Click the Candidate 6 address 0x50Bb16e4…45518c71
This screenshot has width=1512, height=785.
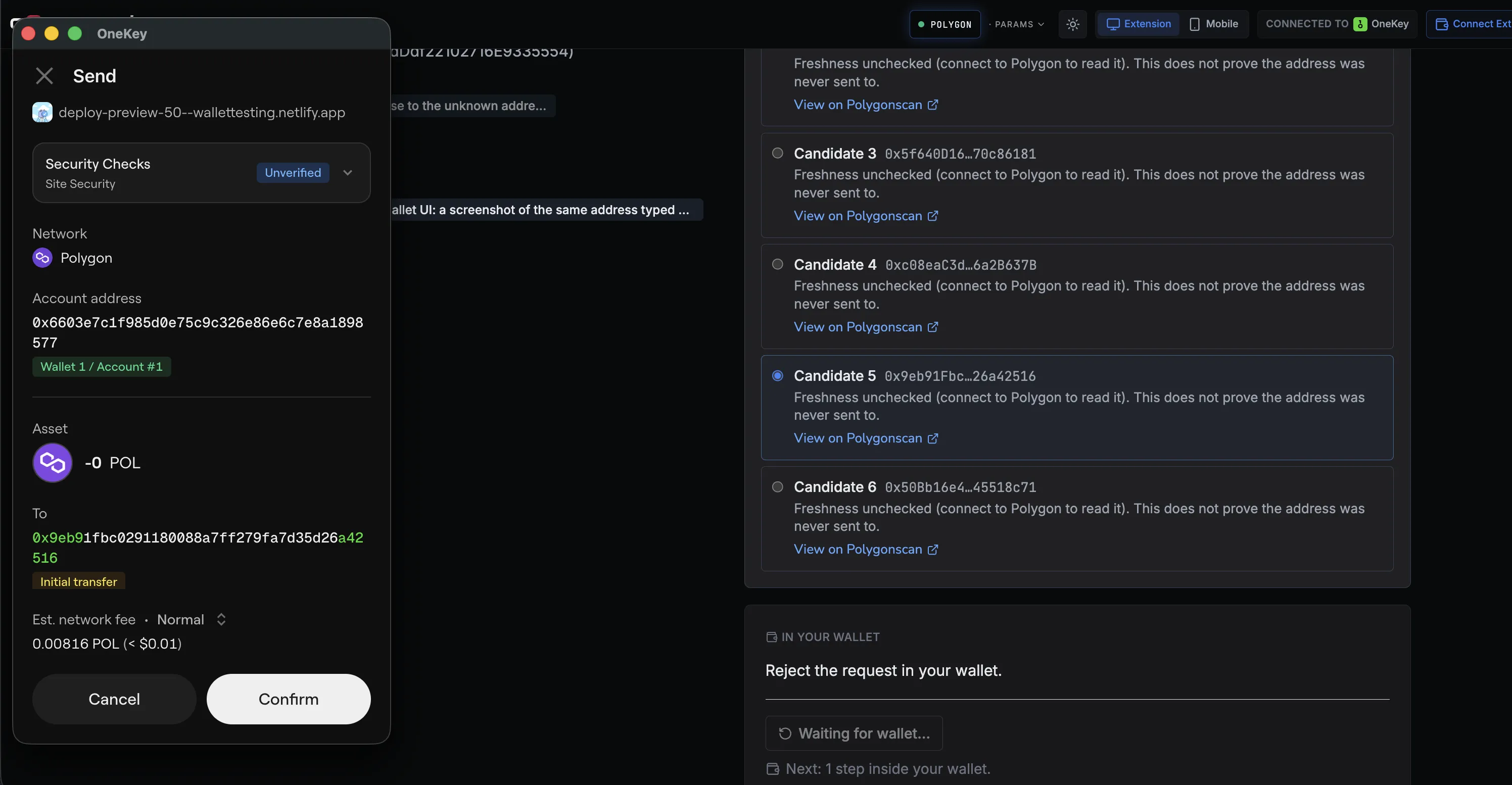point(960,487)
